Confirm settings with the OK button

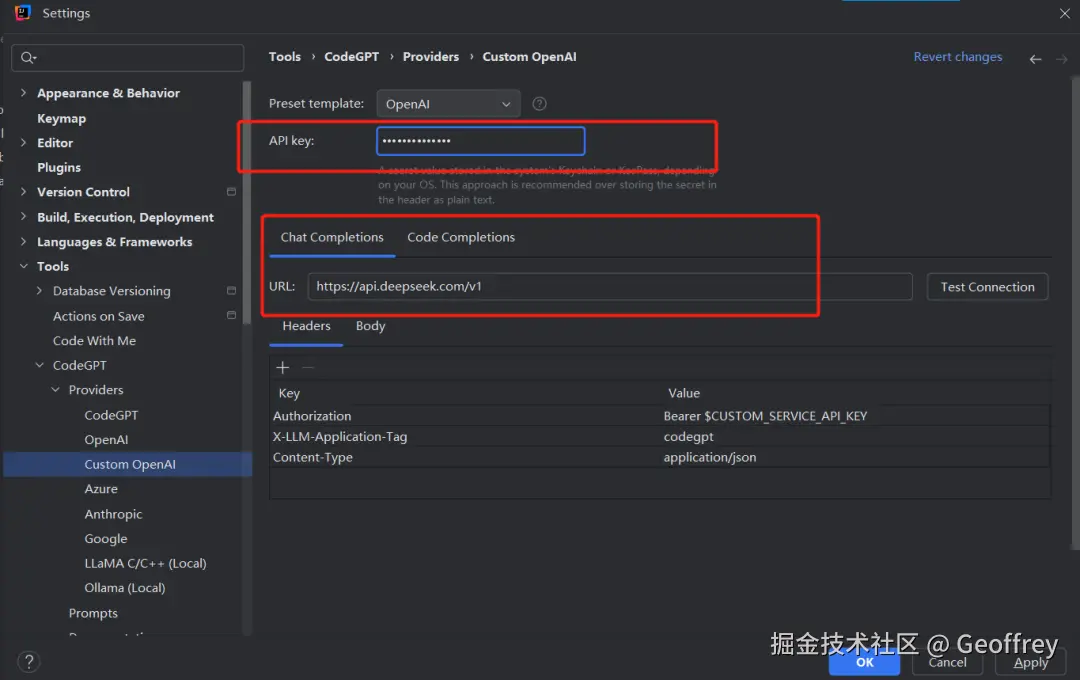[x=864, y=663]
